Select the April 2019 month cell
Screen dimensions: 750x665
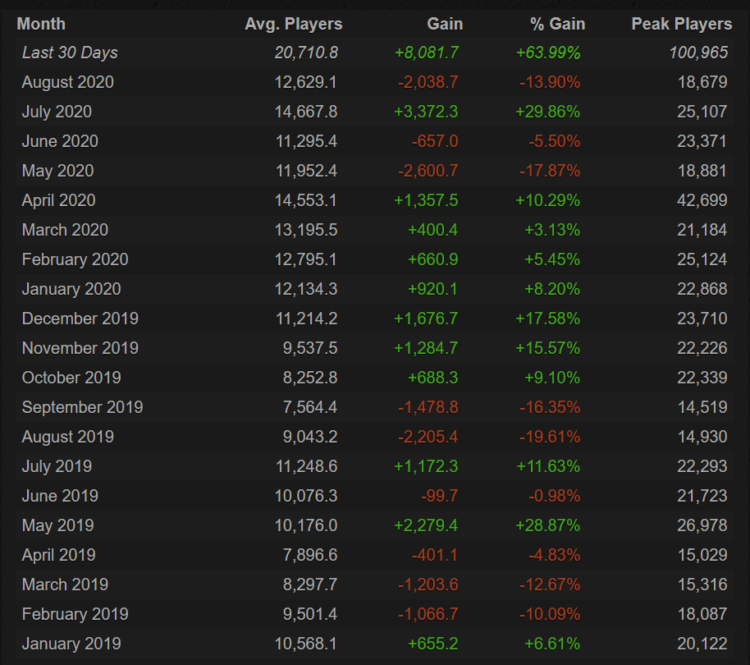pyautogui.click(x=59, y=555)
